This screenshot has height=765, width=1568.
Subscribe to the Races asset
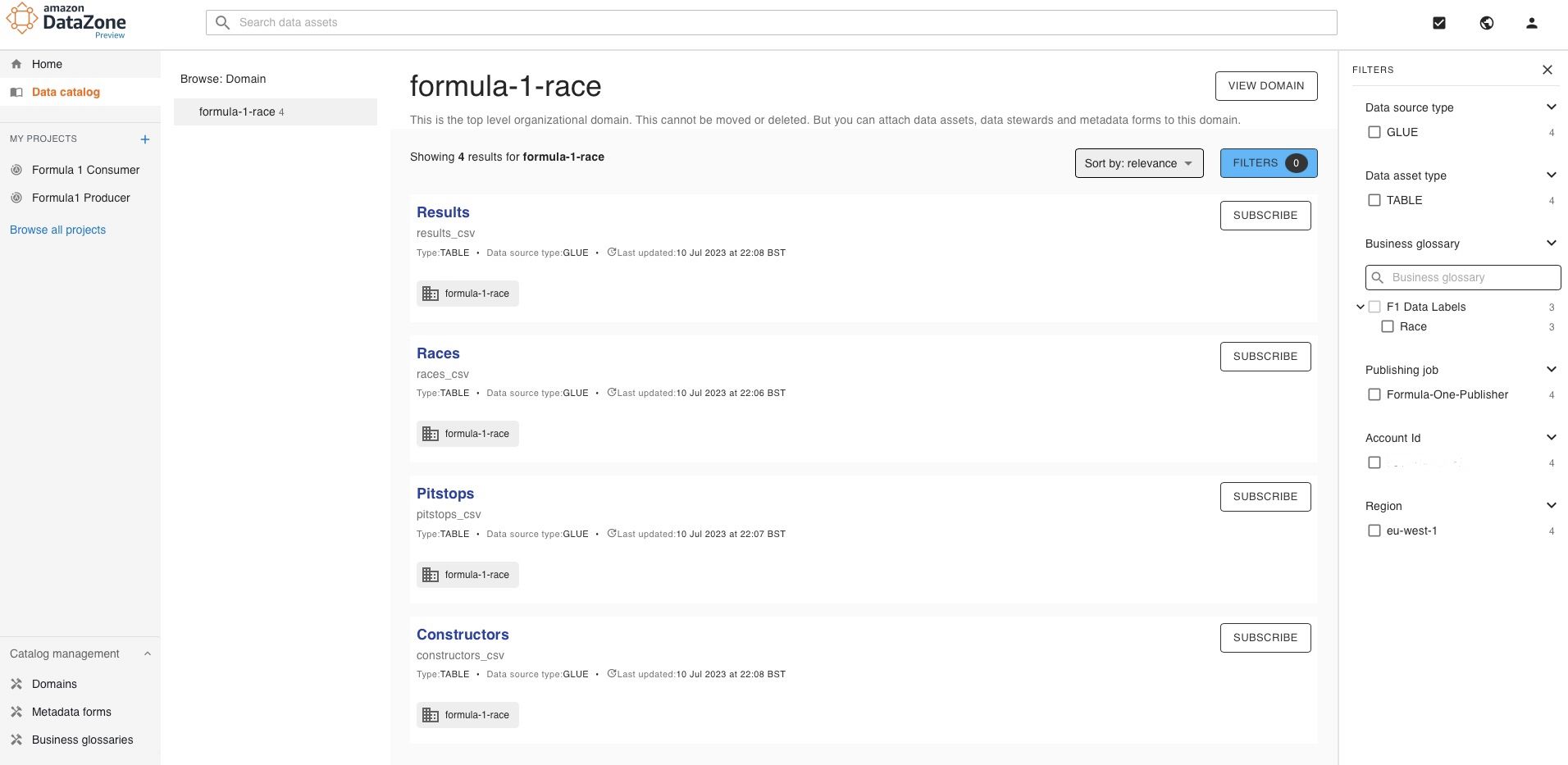click(1265, 357)
